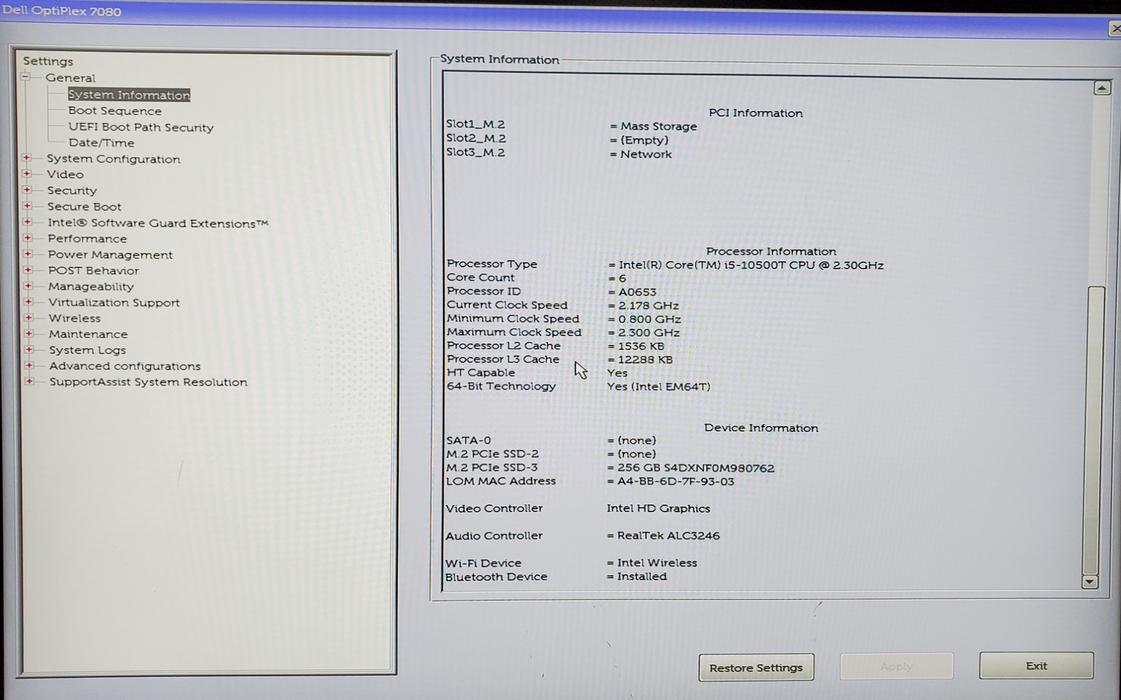
Task: Select the Video category label
Action: (65, 174)
